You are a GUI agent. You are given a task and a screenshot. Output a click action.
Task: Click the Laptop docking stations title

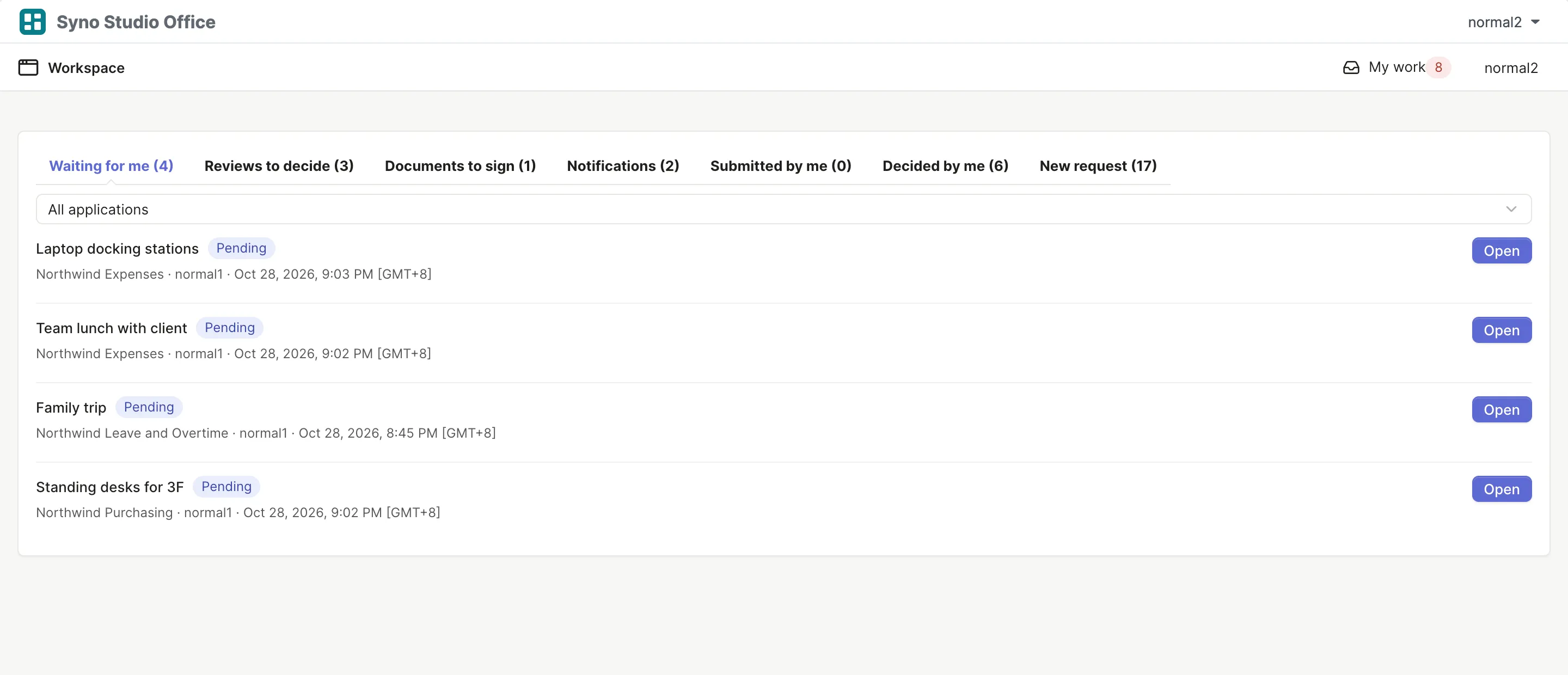click(117, 248)
